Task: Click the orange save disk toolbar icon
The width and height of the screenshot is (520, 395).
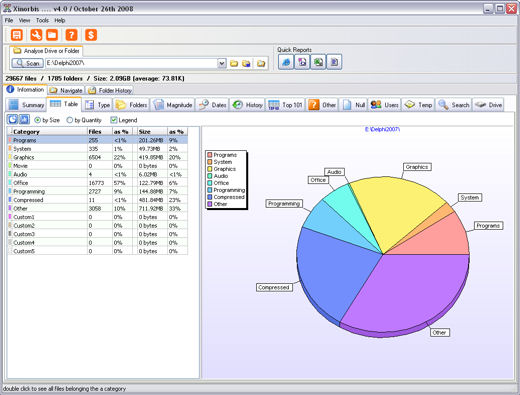Action: click(17, 35)
